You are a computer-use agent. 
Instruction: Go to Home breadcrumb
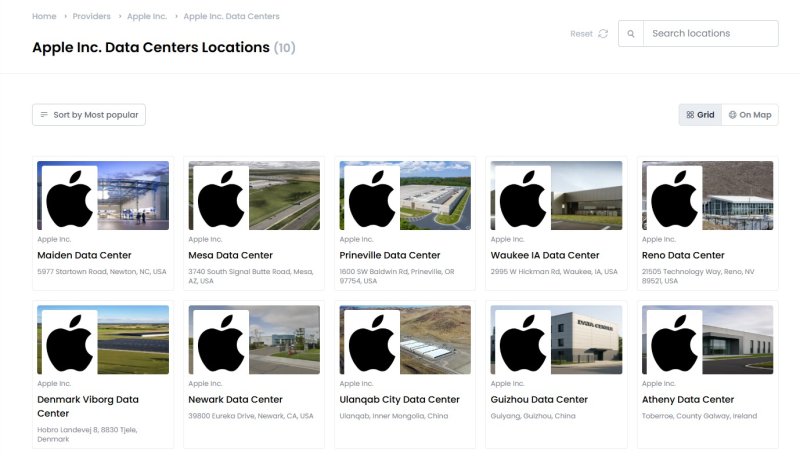44,17
